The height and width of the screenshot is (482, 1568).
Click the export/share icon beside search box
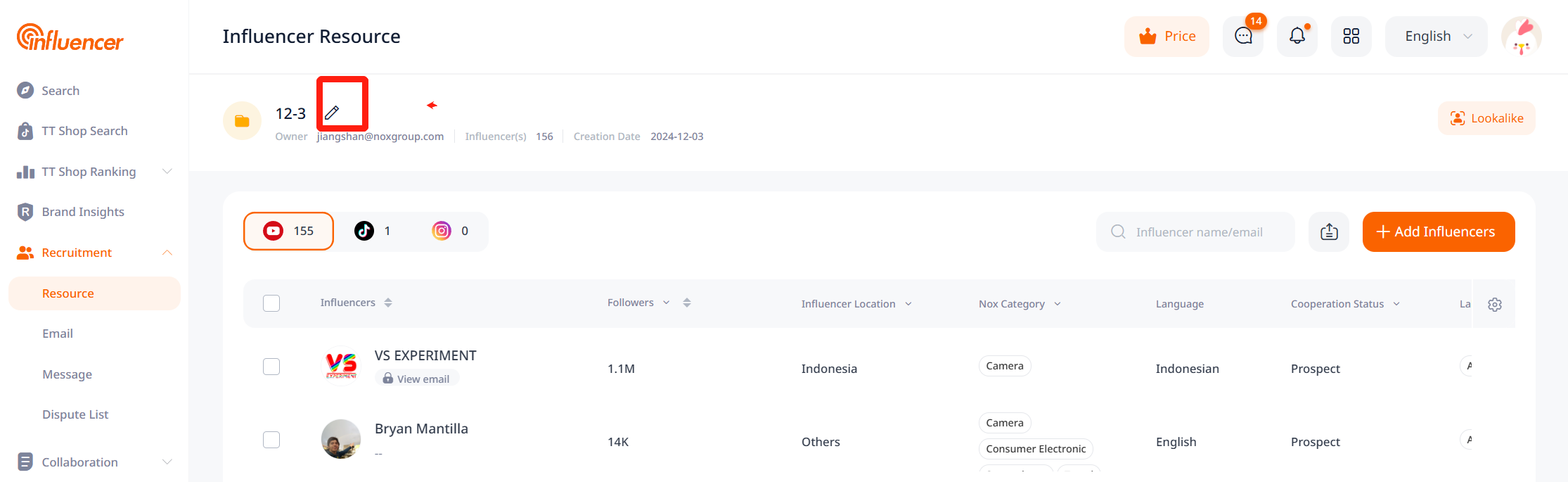[1328, 232]
